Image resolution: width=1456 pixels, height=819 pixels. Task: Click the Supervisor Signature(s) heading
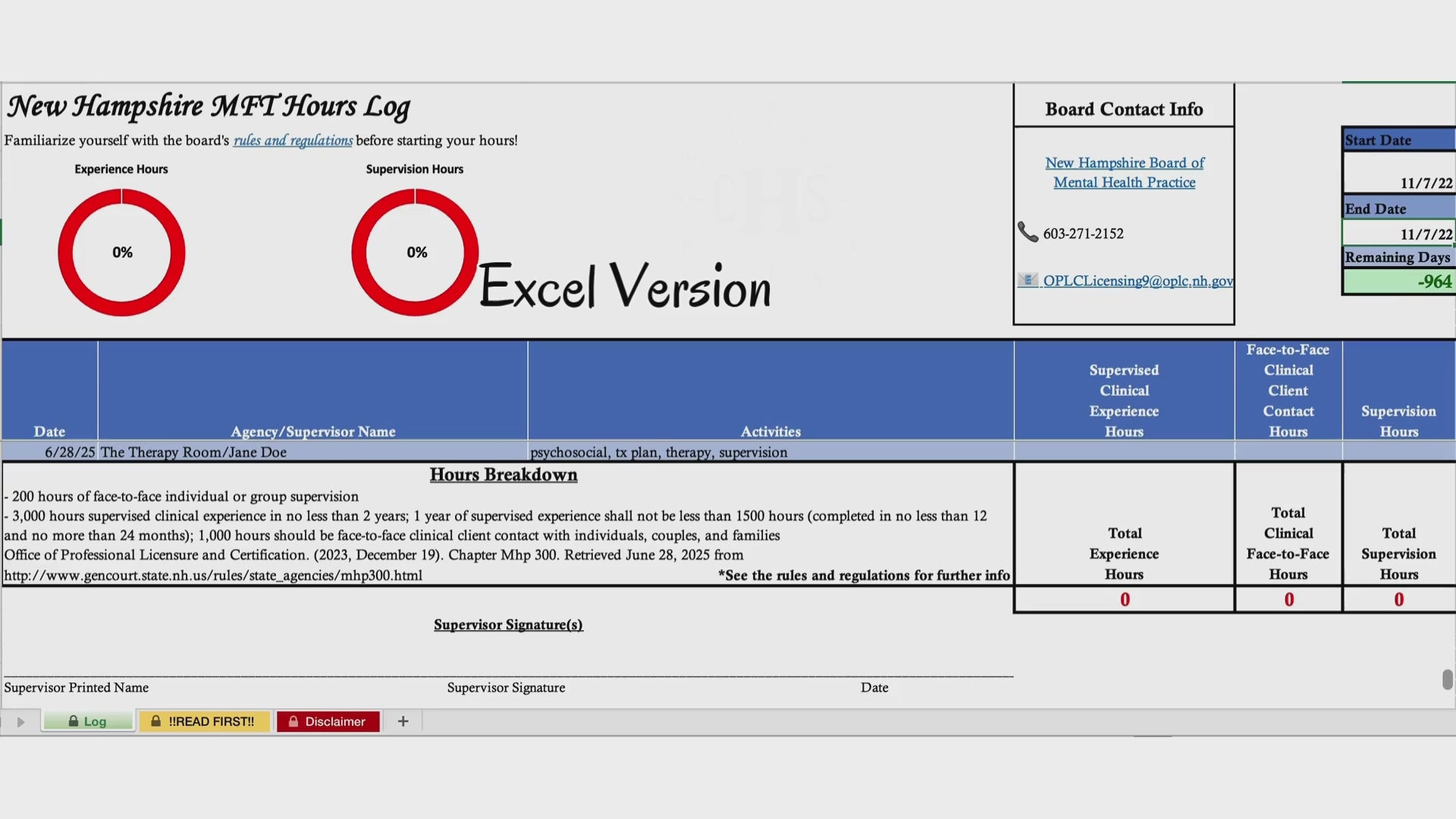(508, 625)
